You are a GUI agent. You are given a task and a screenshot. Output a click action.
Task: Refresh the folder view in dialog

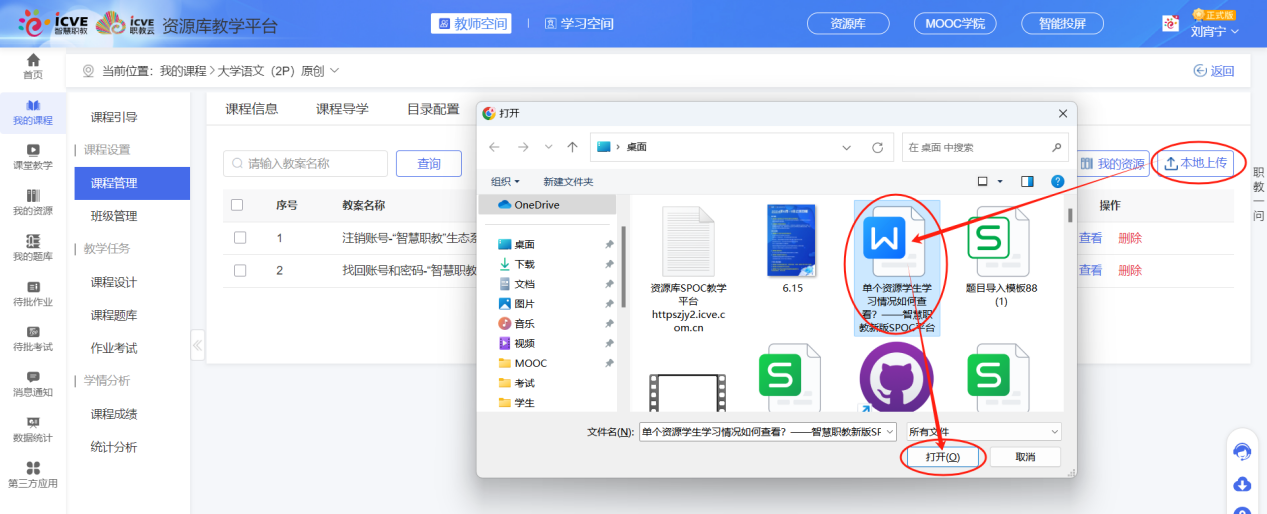tap(877, 147)
